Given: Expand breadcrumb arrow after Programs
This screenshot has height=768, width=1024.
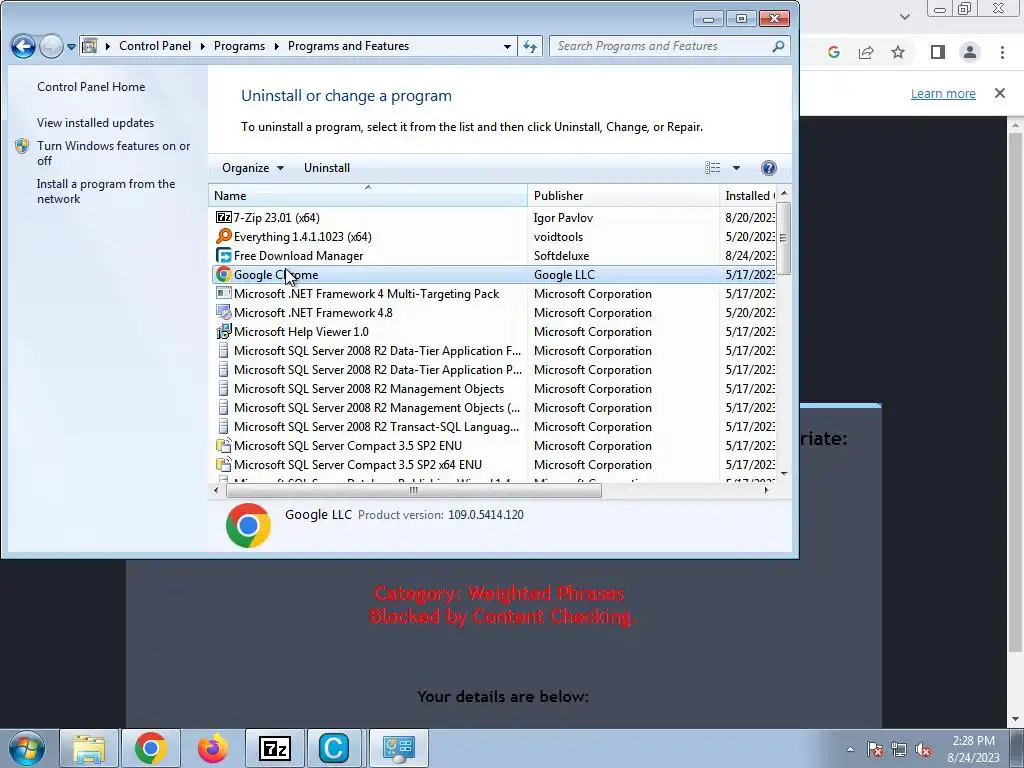Looking at the screenshot, I should click(x=276, y=46).
